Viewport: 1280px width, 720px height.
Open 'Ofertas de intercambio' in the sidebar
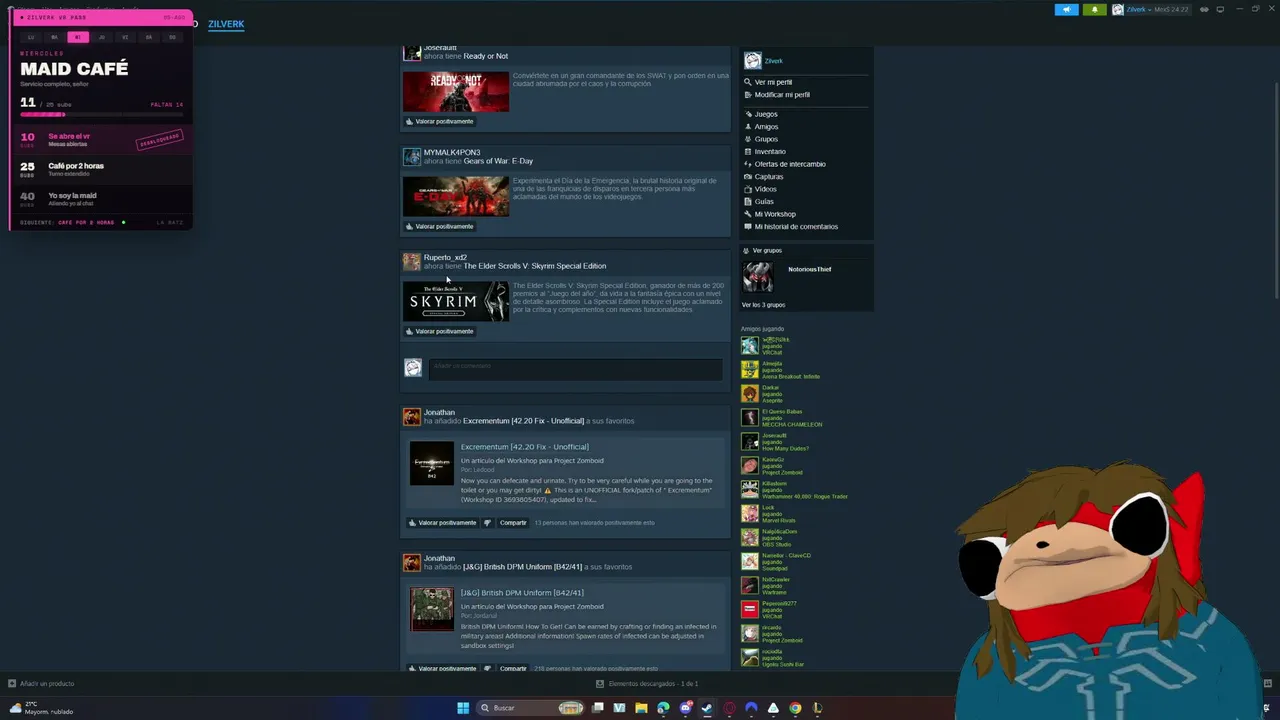(x=790, y=164)
